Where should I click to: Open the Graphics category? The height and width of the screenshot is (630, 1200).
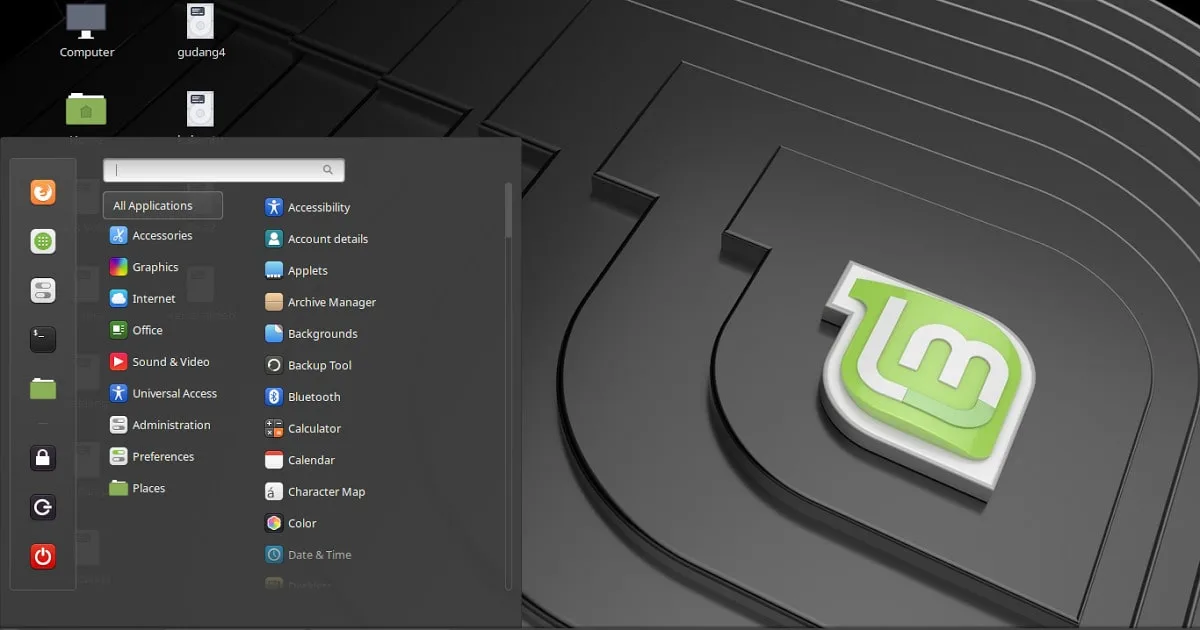[163, 267]
